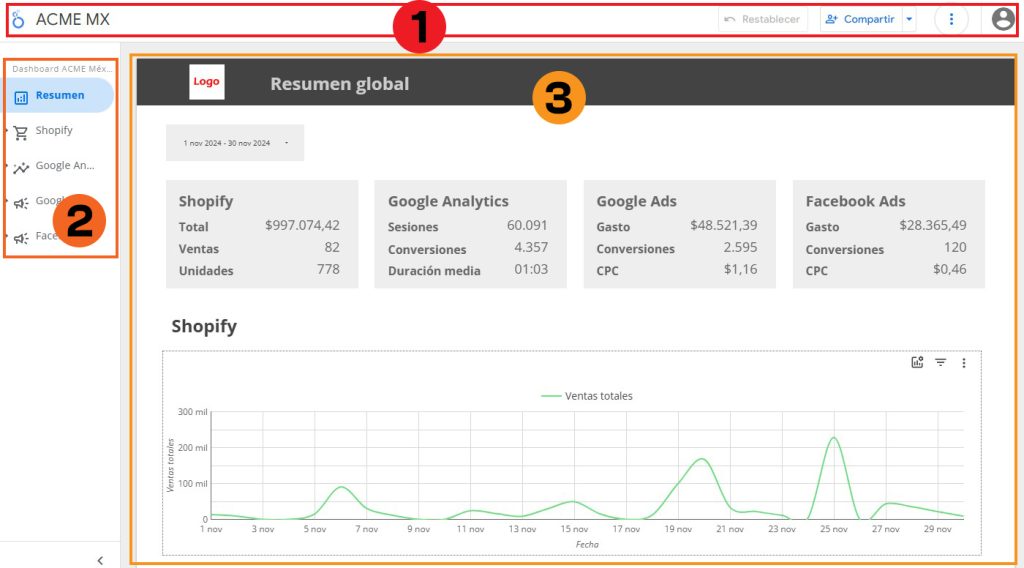
Task: Click the chart explore icon above the line chart
Action: (917, 362)
